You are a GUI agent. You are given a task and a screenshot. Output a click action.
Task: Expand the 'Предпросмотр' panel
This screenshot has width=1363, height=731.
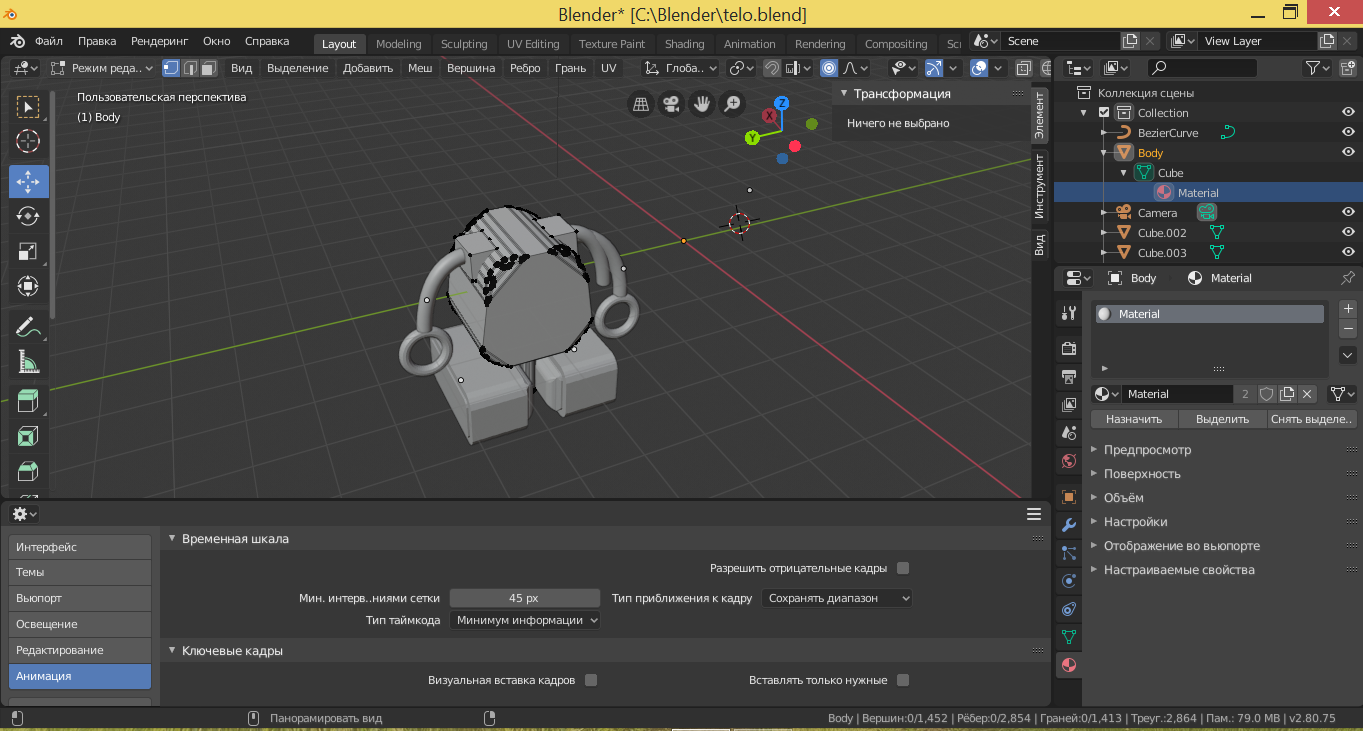click(x=1147, y=450)
